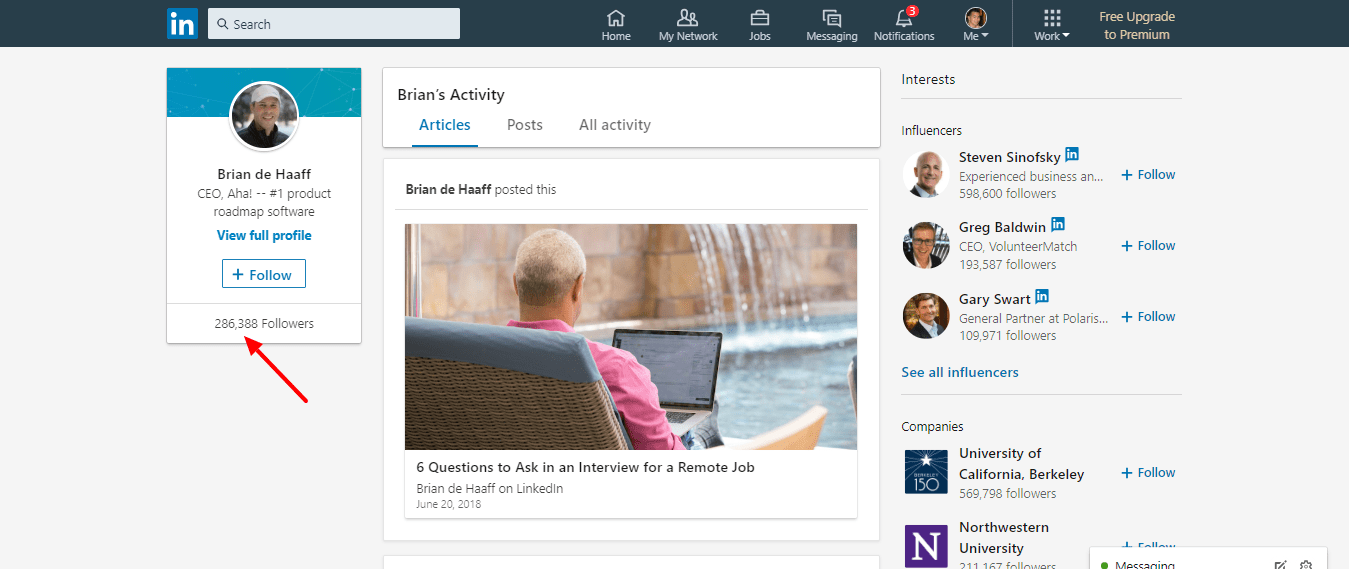The height and width of the screenshot is (569, 1349).
Task: Click Greg Baldwin avatar
Action: 925,245
